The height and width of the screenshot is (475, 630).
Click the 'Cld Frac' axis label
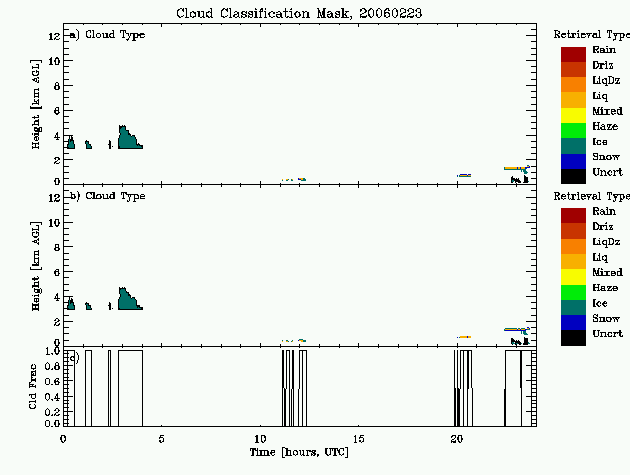point(33,387)
